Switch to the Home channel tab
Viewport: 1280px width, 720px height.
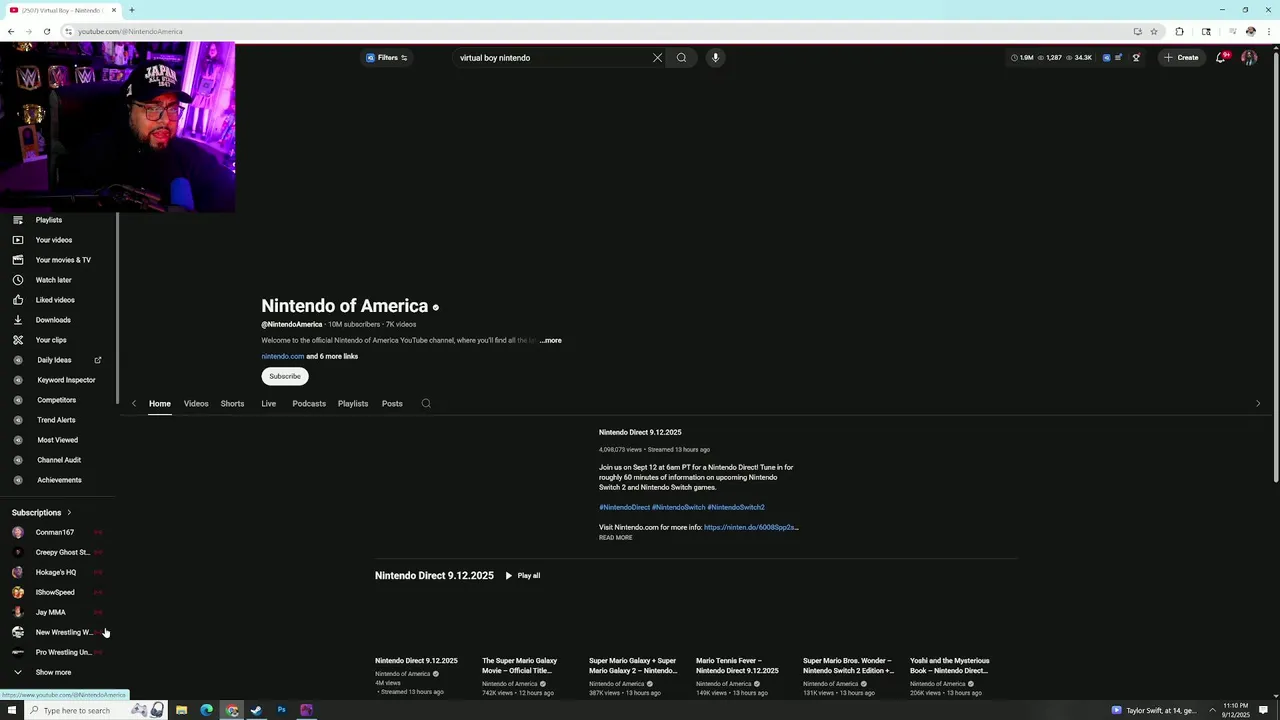tap(160, 404)
